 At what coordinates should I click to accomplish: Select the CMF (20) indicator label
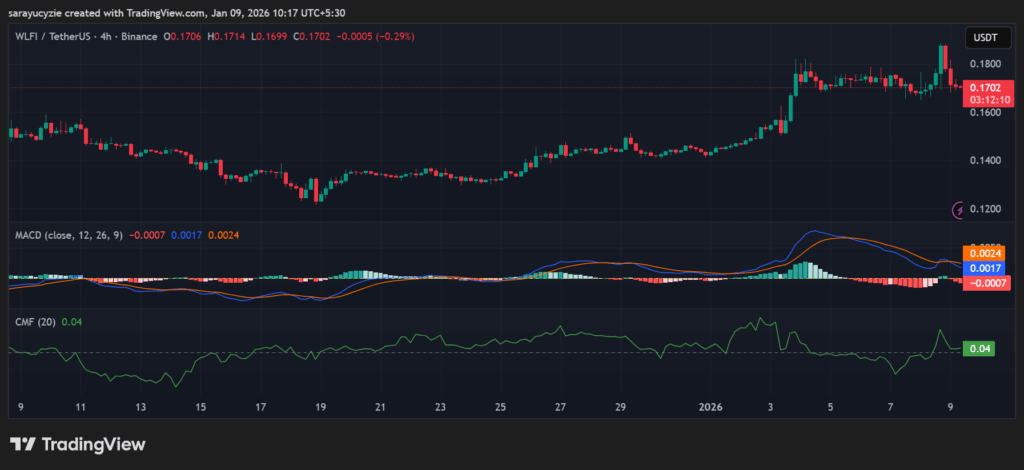35,321
